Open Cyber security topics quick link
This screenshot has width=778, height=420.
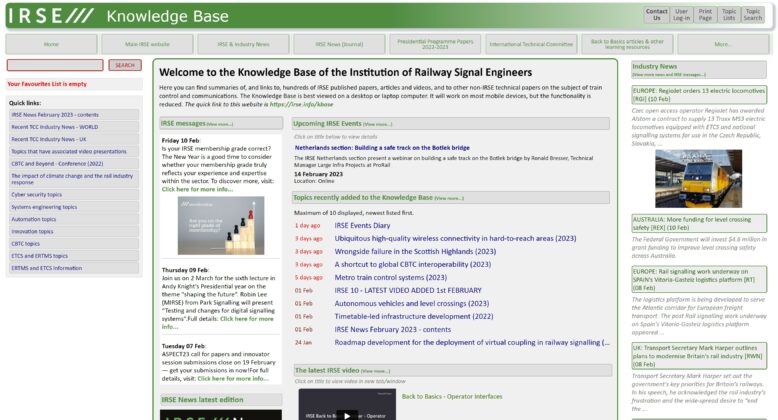(x=73, y=195)
